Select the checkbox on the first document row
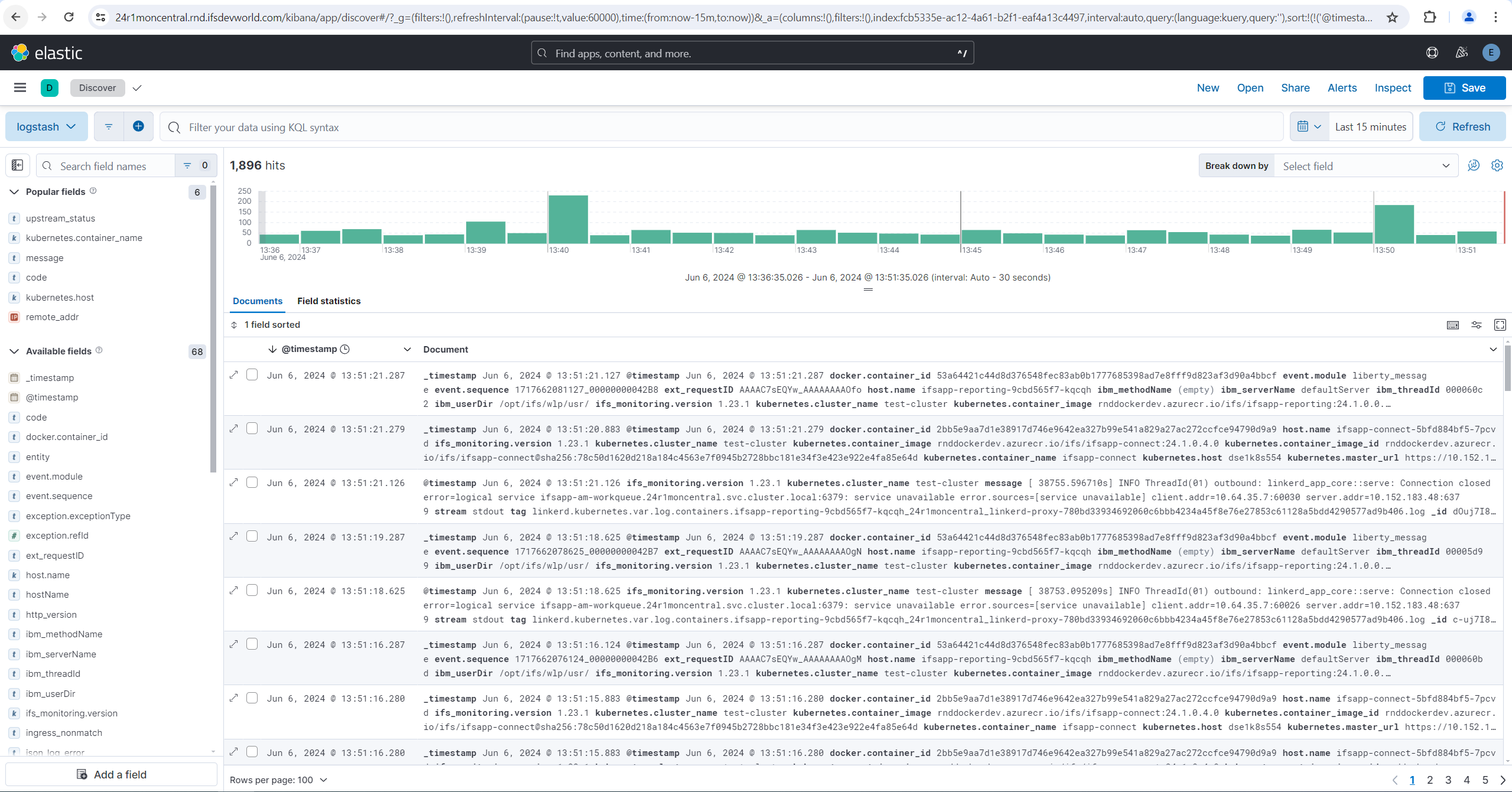This screenshot has height=792, width=1512. (x=252, y=374)
